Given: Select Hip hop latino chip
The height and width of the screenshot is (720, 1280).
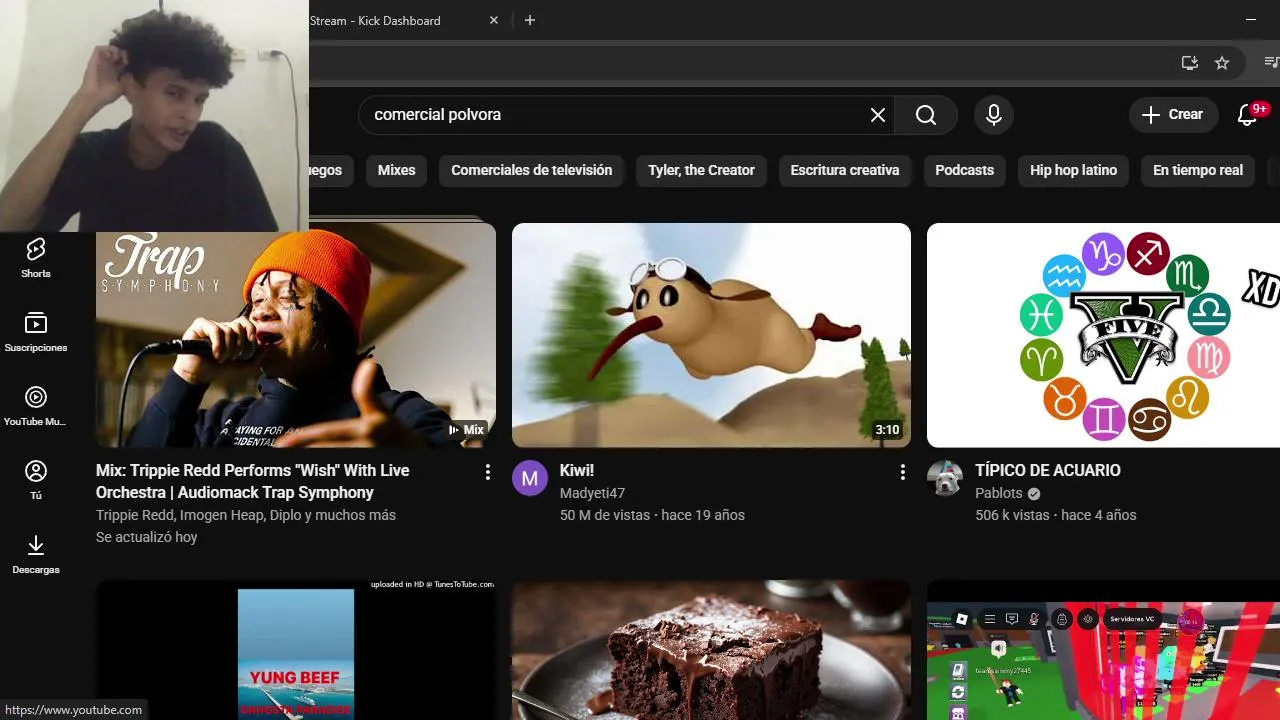Looking at the screenshot, I should (x=1073, y=170).
